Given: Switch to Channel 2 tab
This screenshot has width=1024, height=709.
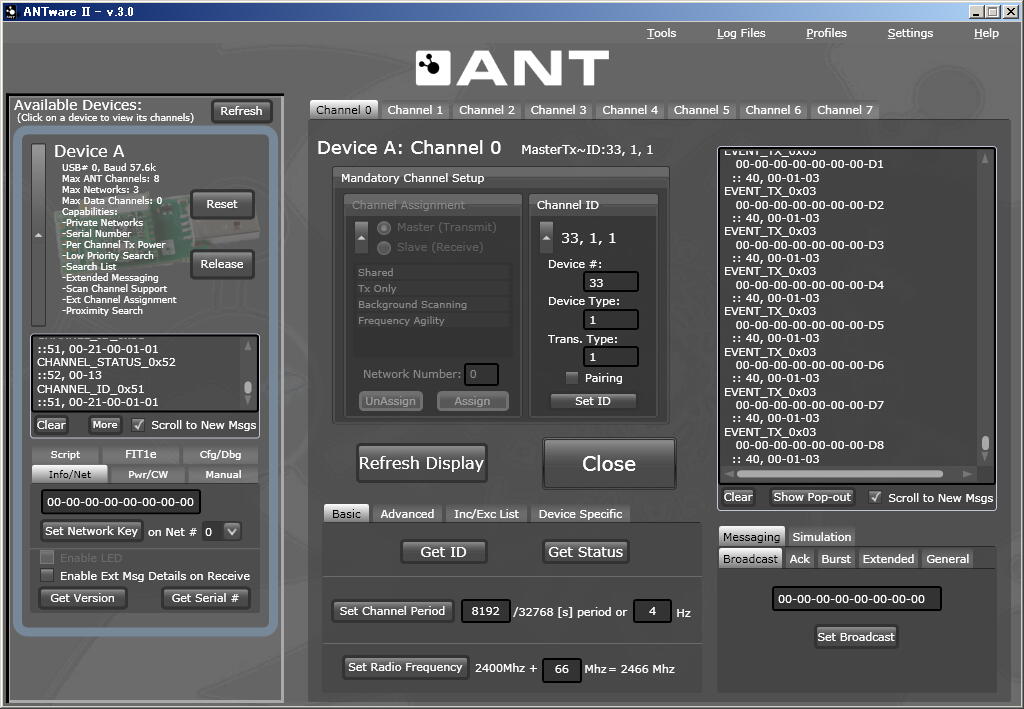Looking at the screenshot, I should [x=487, y=110].
